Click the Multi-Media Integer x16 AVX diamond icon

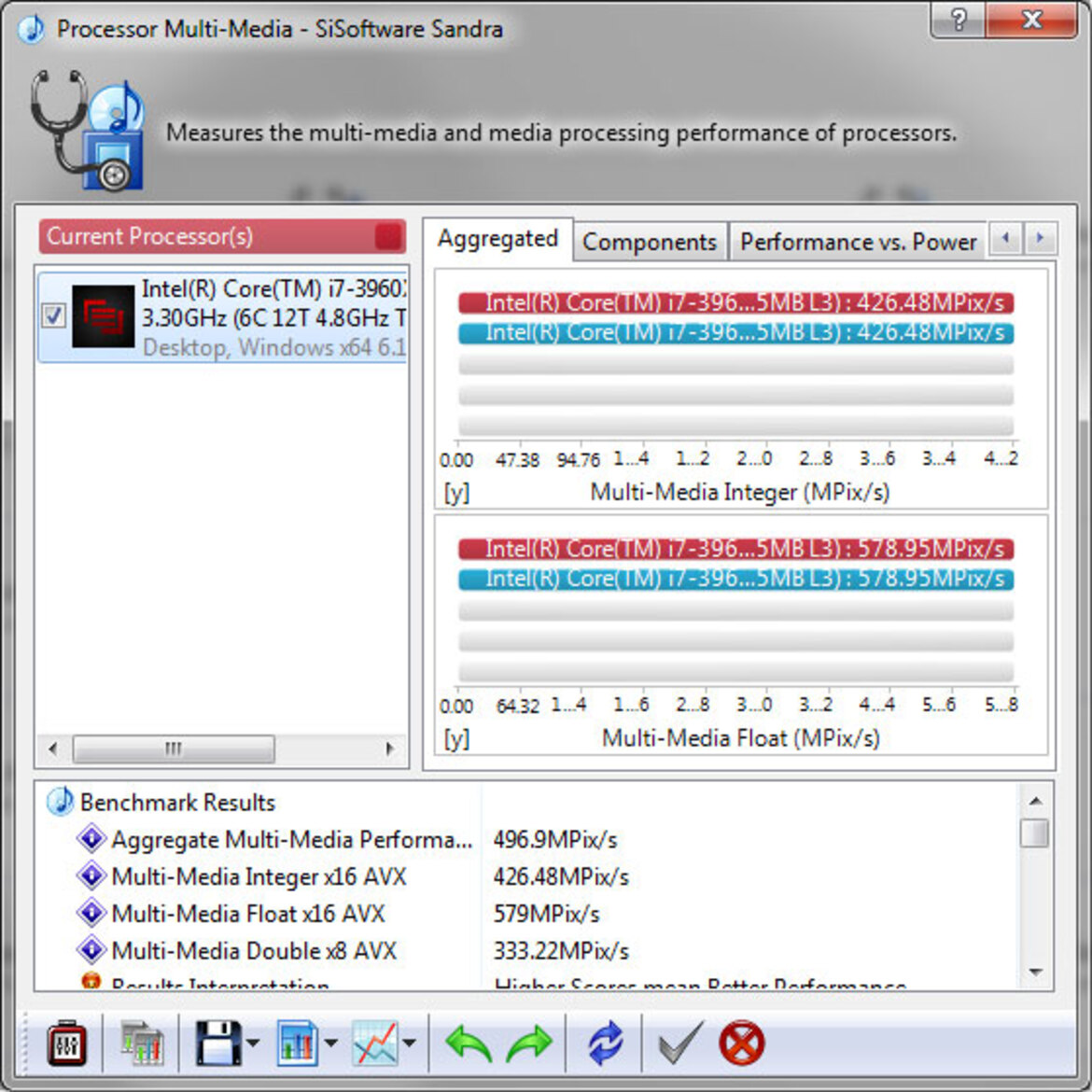click(x=91, y=875)
